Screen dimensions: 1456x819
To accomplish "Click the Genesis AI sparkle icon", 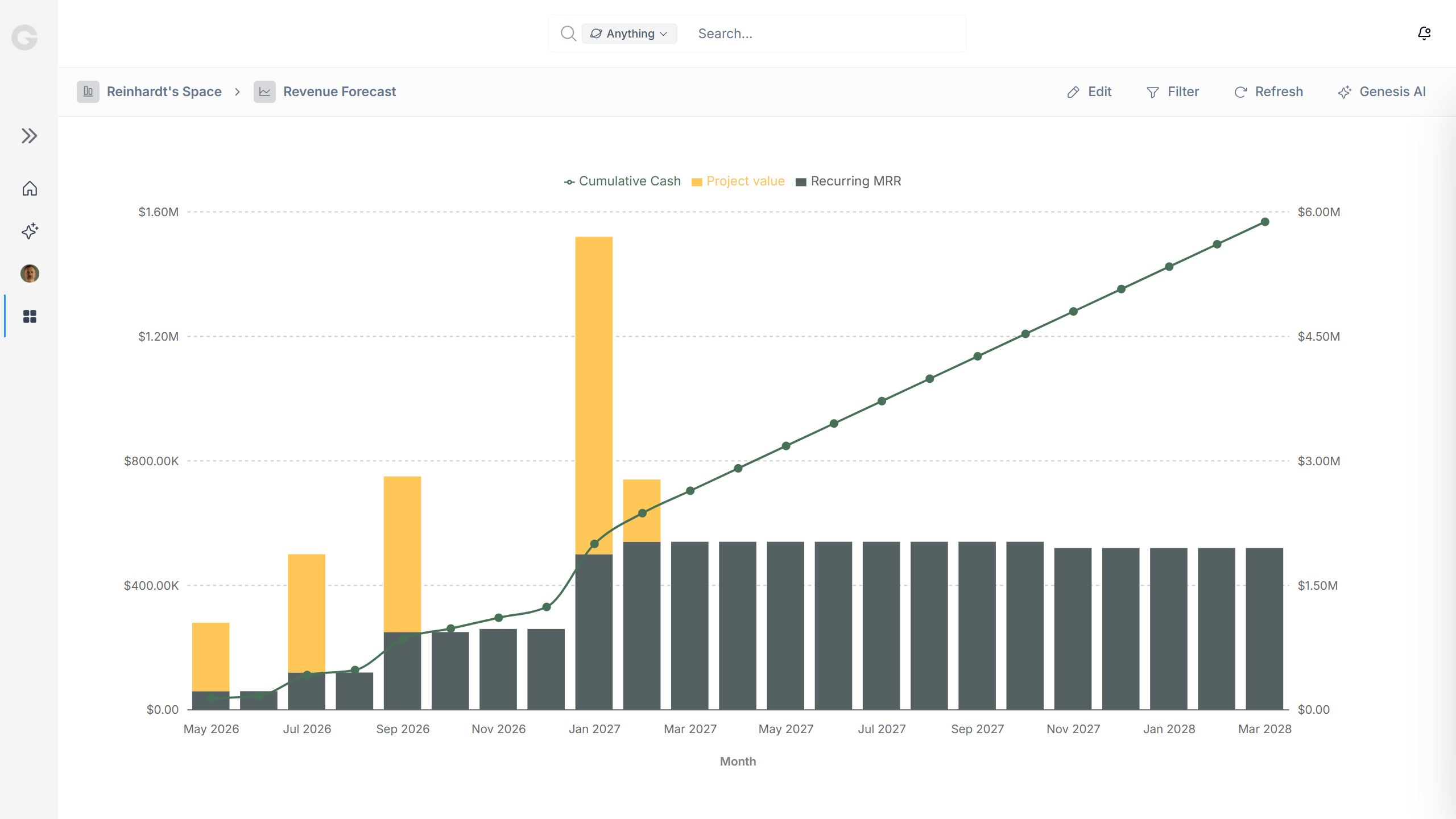I will click(x=1345, y=92).
